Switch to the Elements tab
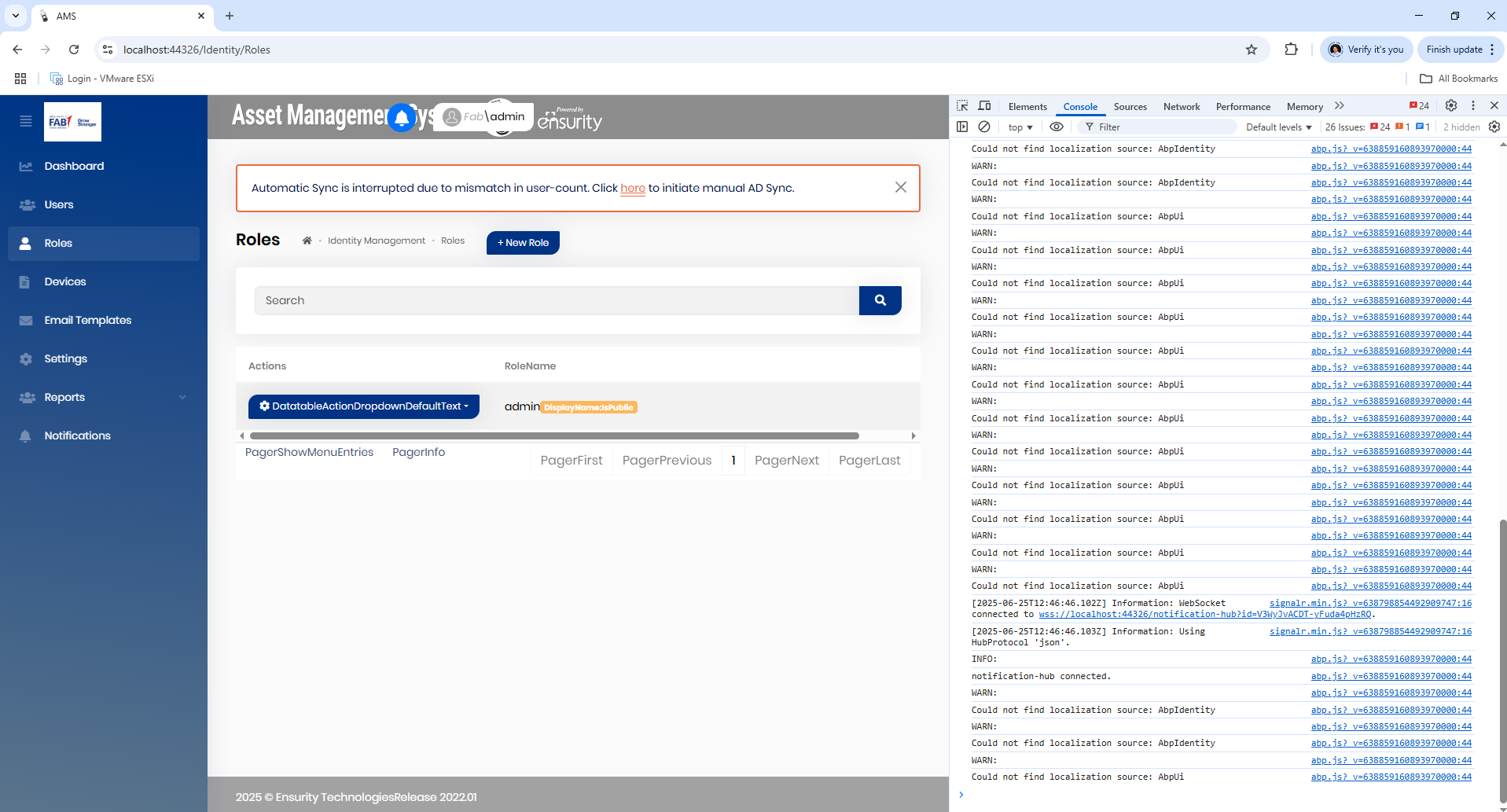 [x=1027, y=107]
